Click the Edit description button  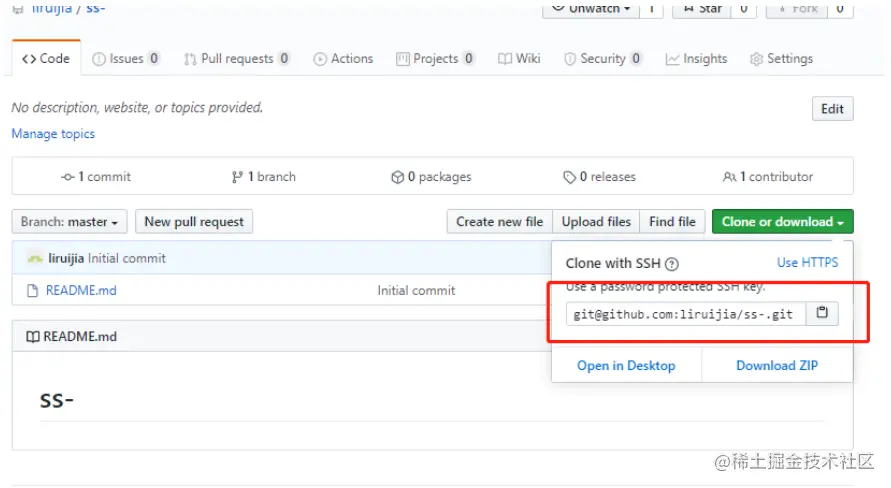pyautogui.click(x=832, y=109)
